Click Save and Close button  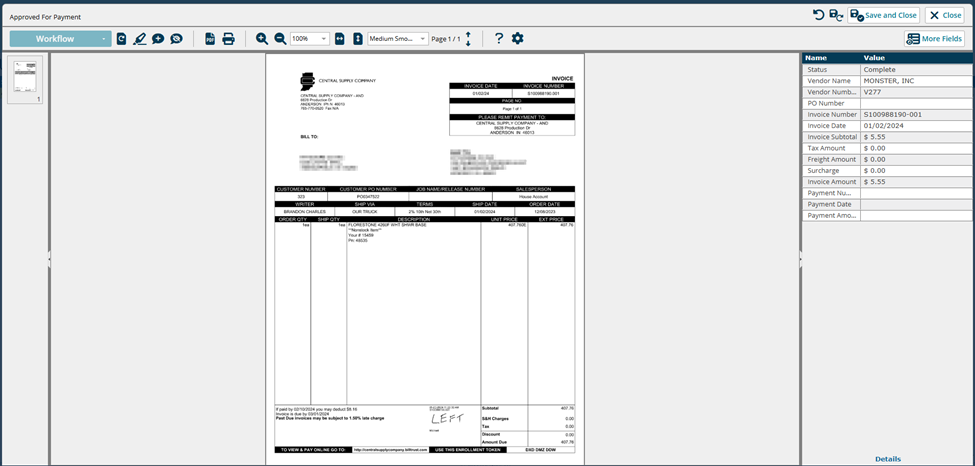(x=884, y=15)
